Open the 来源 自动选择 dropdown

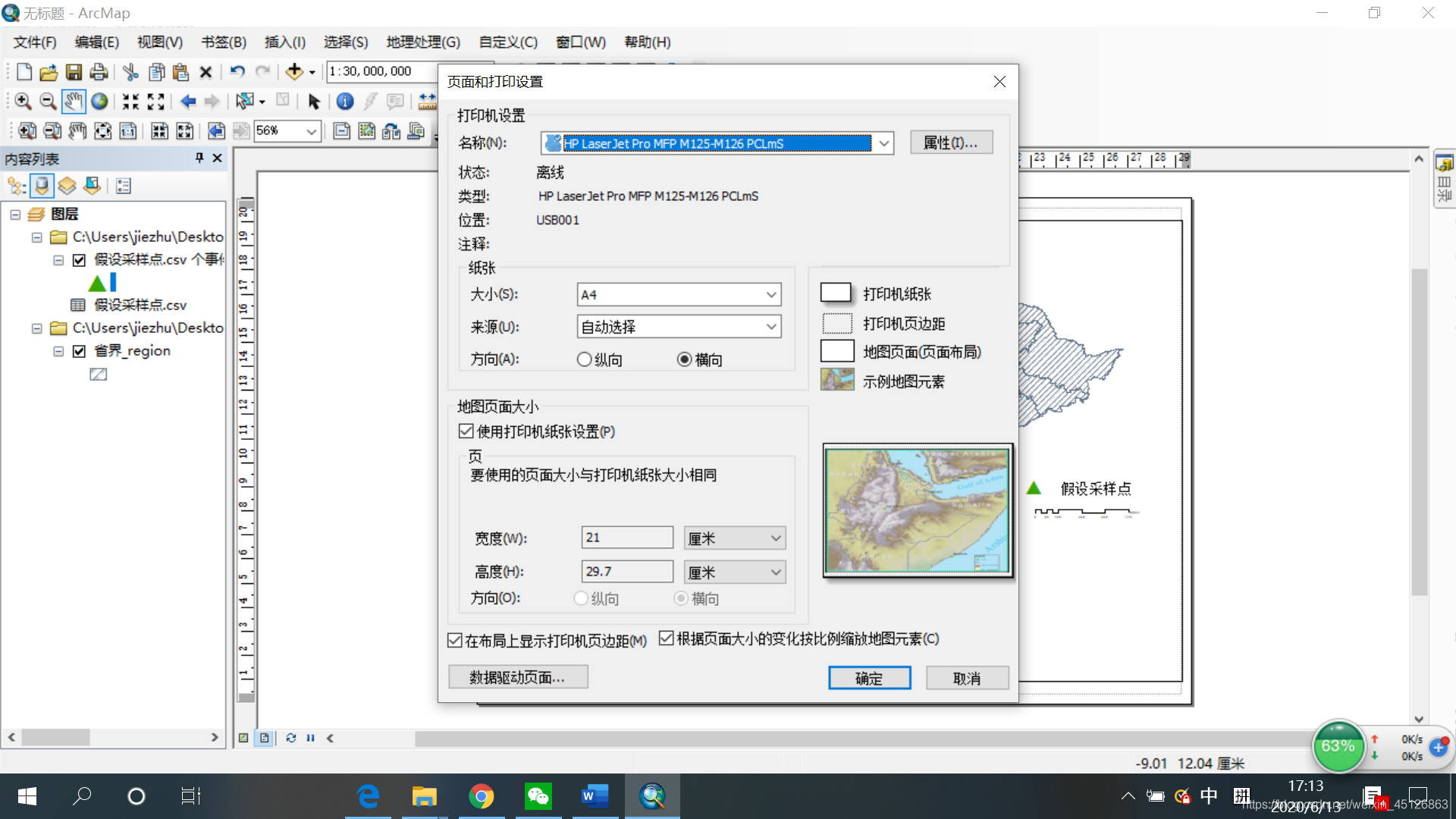(770, 327)
